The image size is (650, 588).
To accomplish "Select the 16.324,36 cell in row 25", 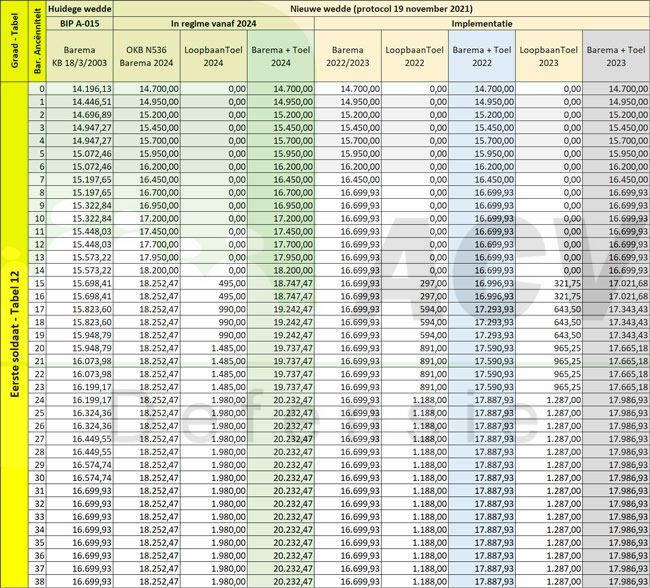I will point(80,413).
